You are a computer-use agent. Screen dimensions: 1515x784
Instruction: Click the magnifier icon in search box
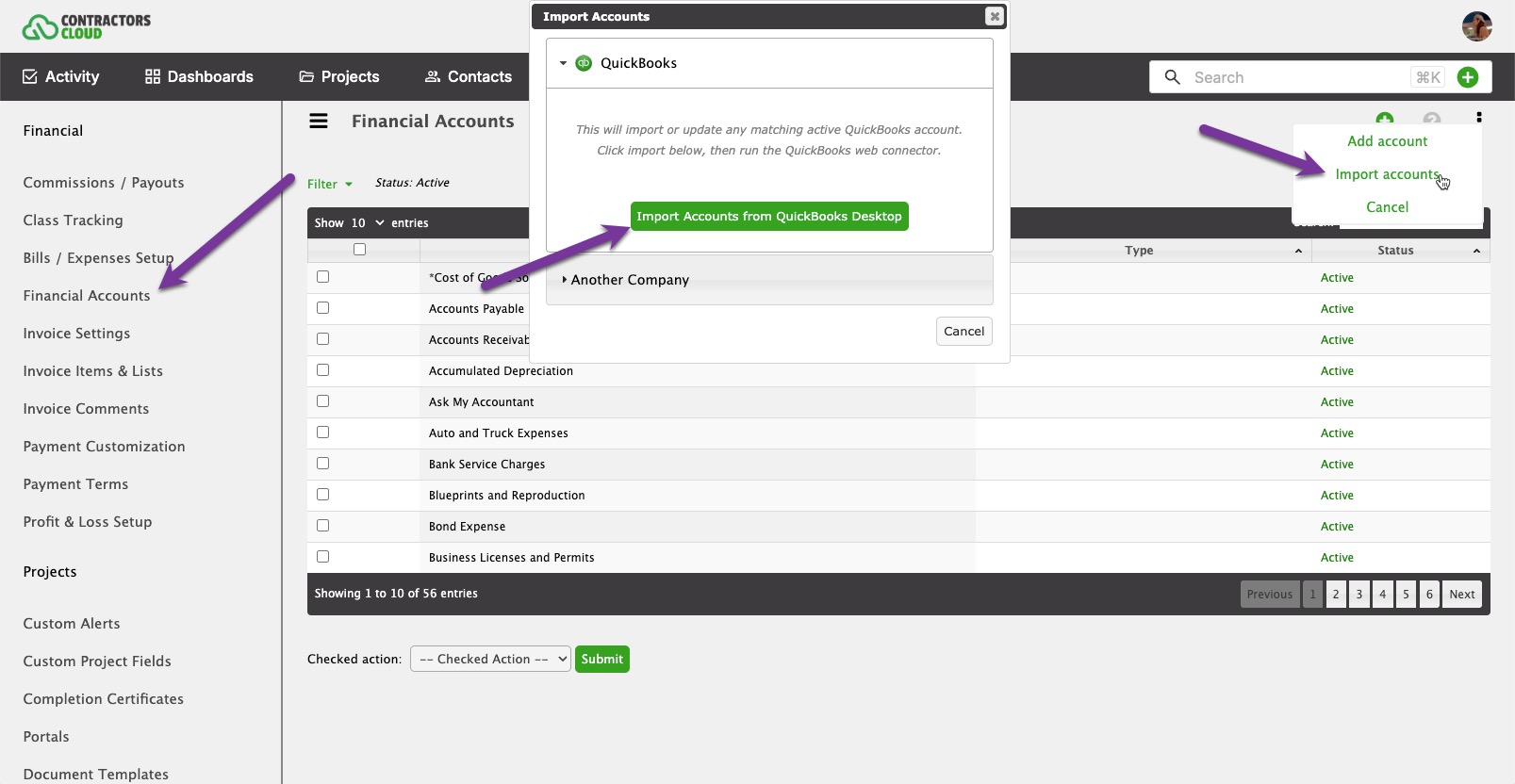(1172, 77)
